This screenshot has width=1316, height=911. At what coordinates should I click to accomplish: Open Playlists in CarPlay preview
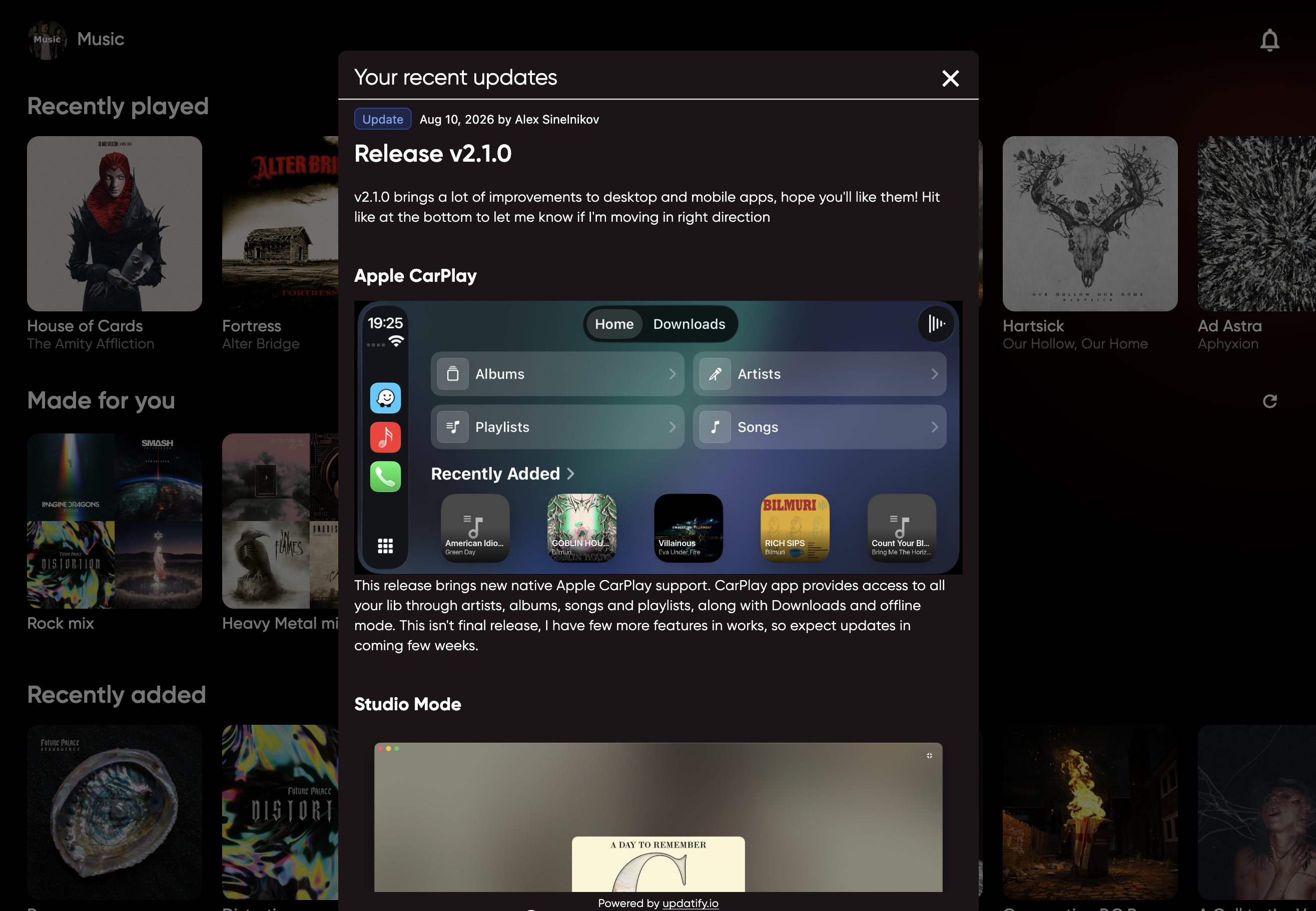(557, 427)
